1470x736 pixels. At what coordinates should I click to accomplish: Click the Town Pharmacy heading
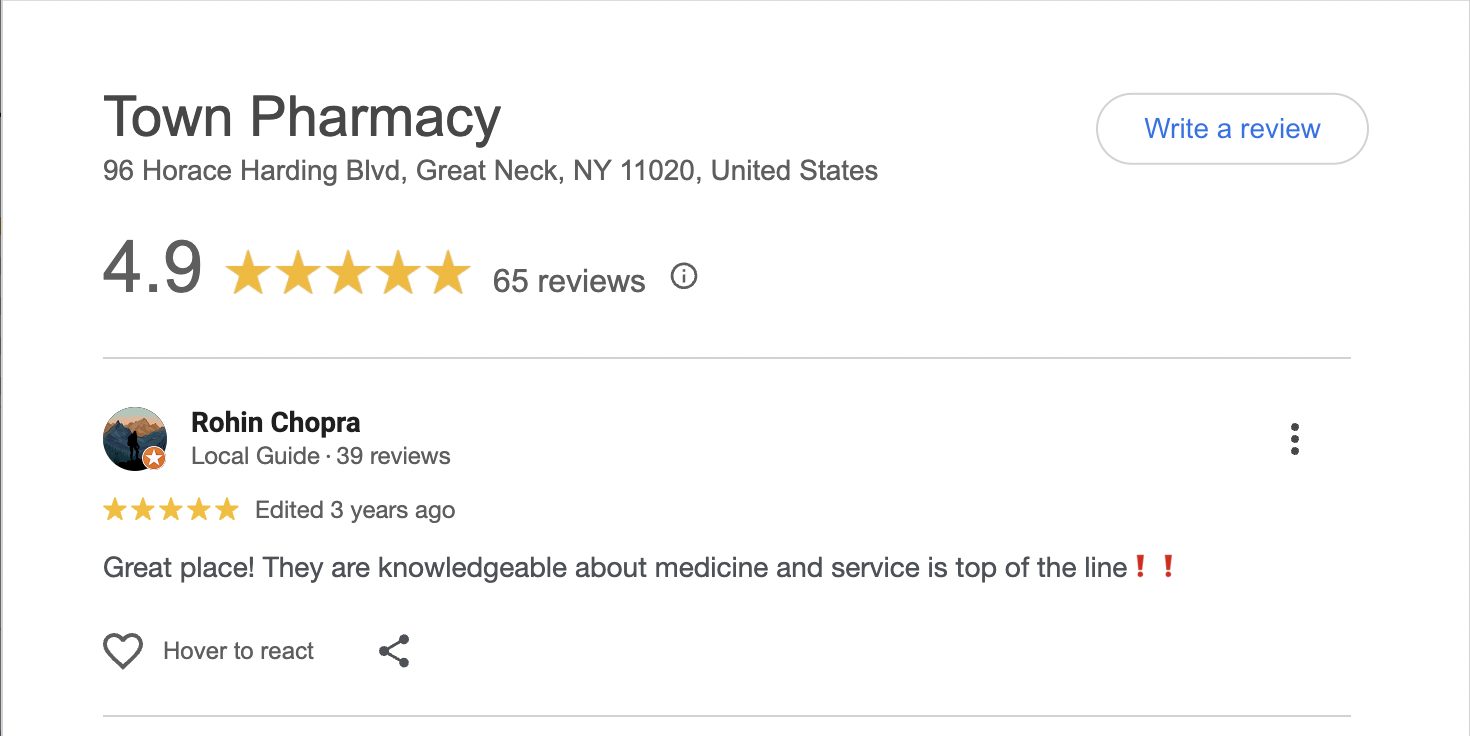[x=301, y=117]
